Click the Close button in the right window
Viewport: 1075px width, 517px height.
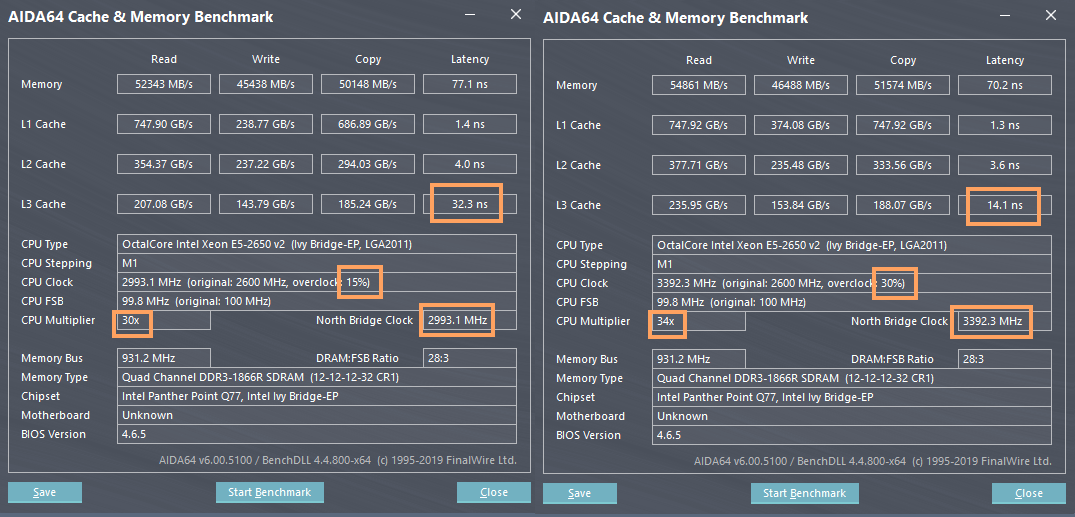click(x=1028, y=493)
